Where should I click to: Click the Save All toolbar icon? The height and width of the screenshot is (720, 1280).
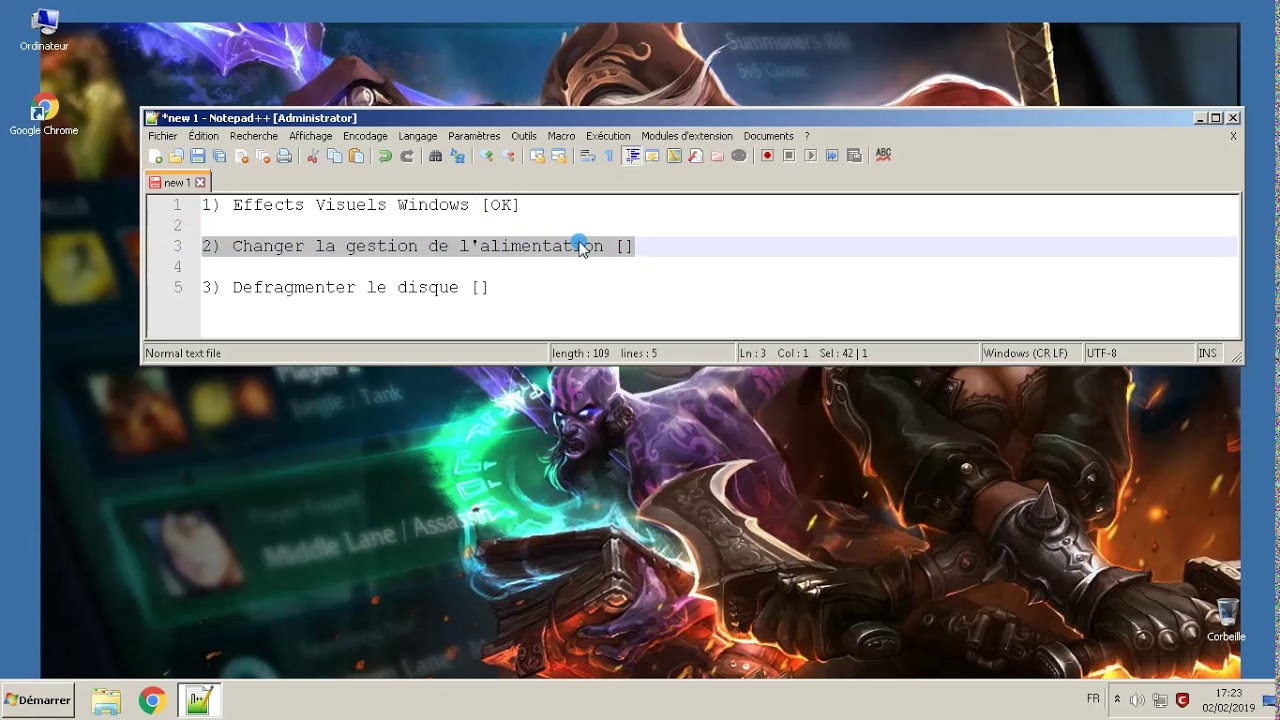[219, 156]
